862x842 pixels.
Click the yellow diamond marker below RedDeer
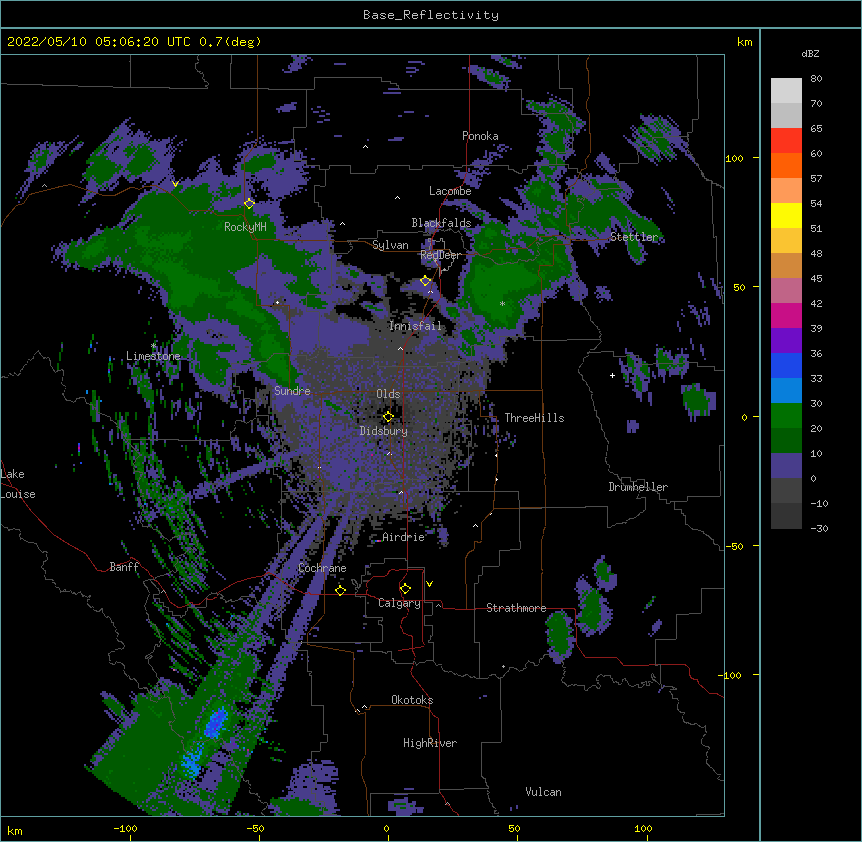pos(425,280)
